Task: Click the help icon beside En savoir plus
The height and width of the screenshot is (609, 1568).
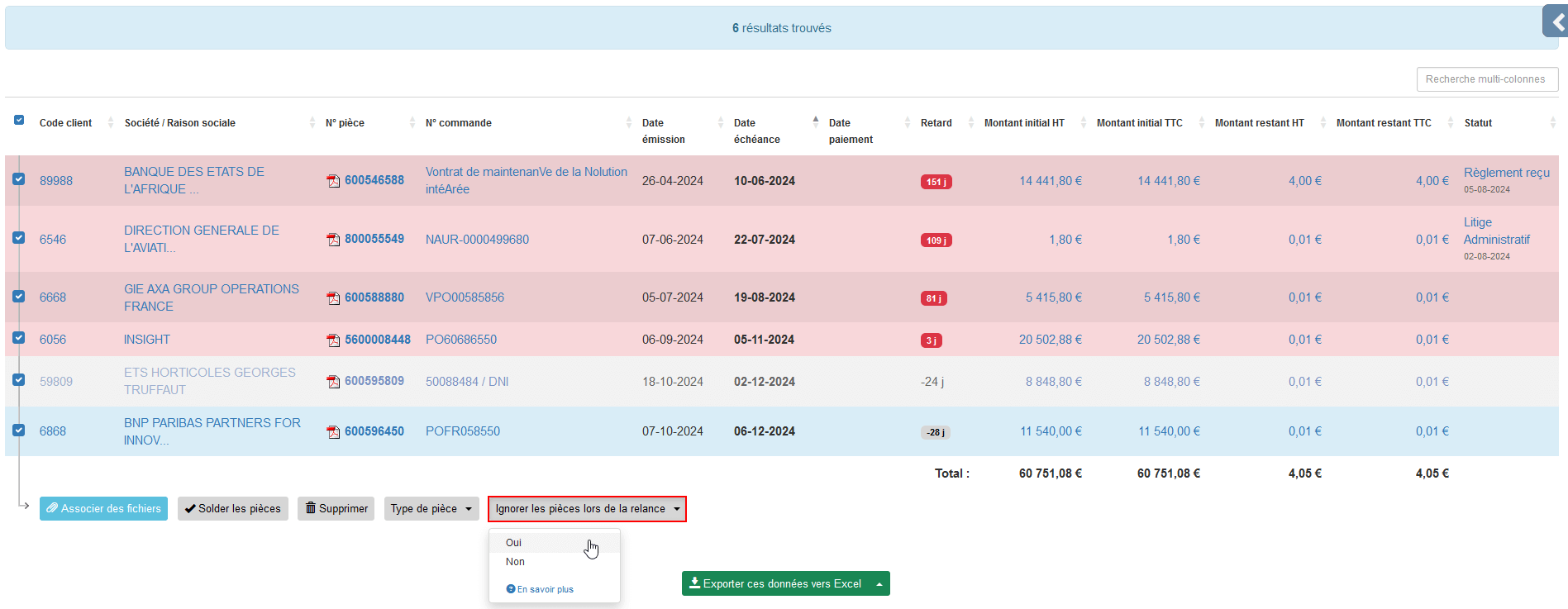Action: click(x=511, y=589)
